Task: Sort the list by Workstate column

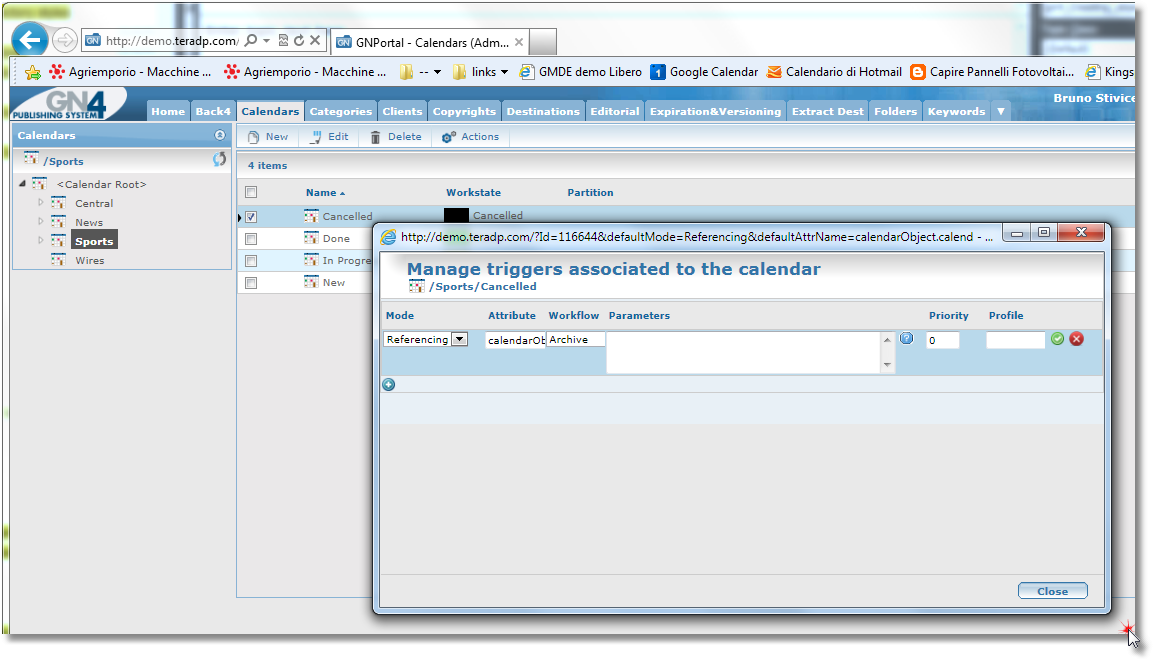Action: click(473, 192)
